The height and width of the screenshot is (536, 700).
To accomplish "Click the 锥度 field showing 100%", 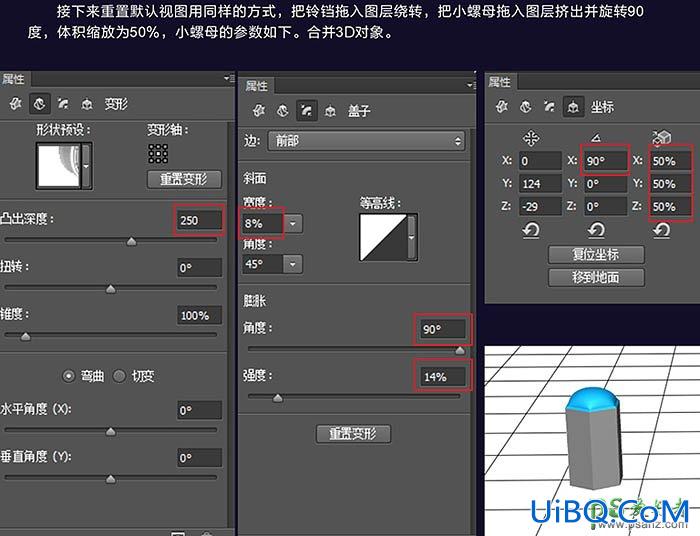I will point(199,316).
